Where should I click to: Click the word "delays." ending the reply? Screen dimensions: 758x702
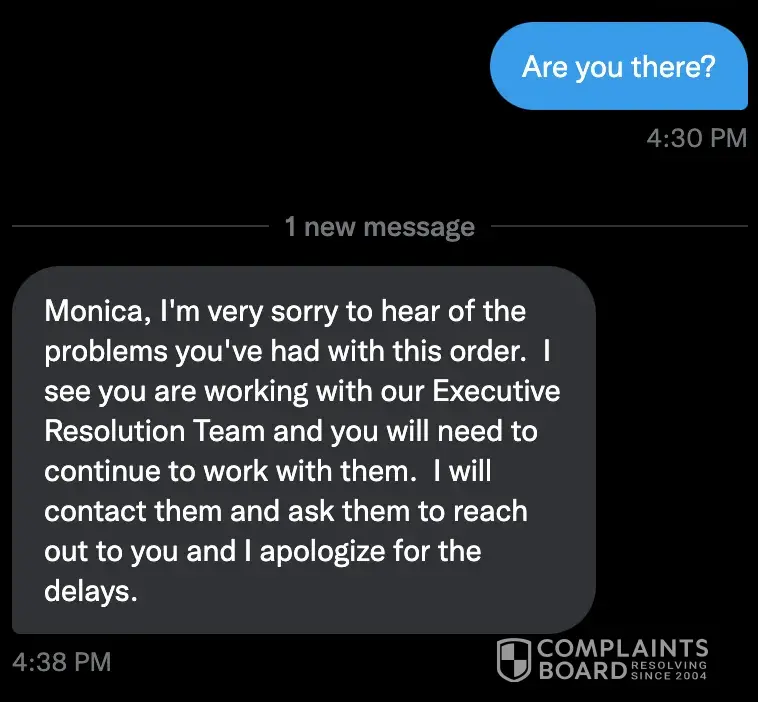tap(91, 590)
